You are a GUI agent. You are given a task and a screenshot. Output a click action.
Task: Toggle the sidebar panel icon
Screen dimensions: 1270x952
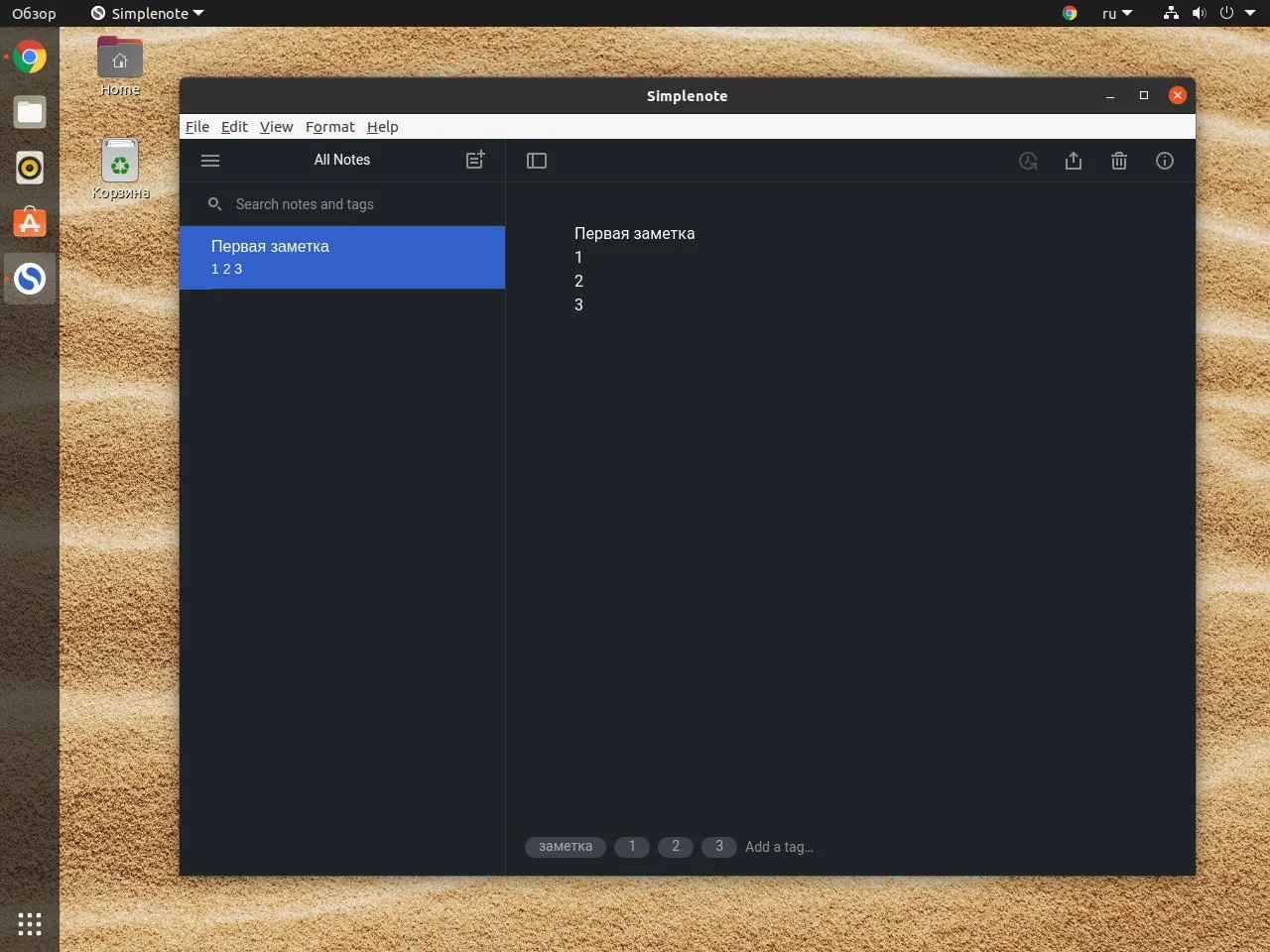coord(537,161)
